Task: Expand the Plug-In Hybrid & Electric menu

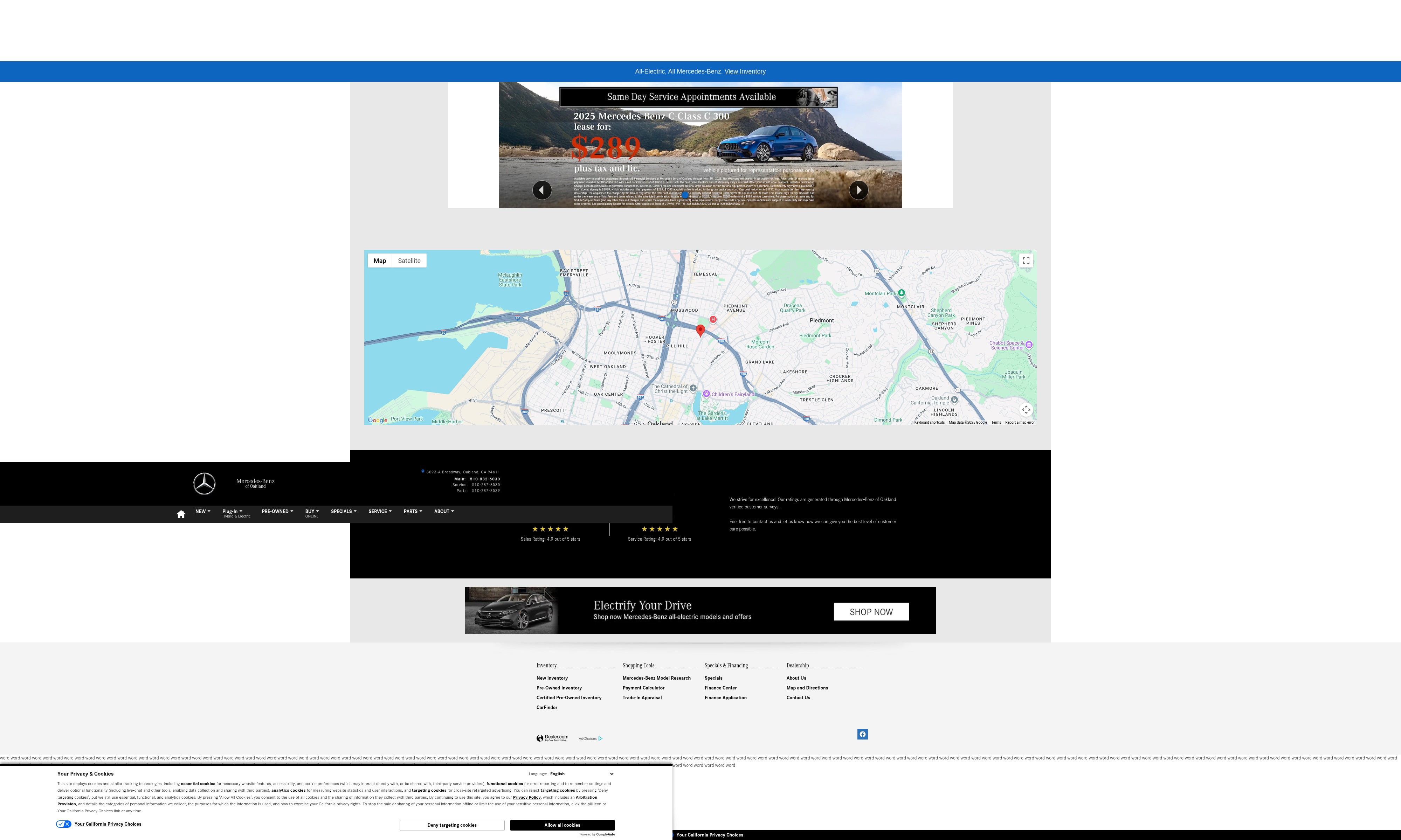Action: click(x=236, y=513)
